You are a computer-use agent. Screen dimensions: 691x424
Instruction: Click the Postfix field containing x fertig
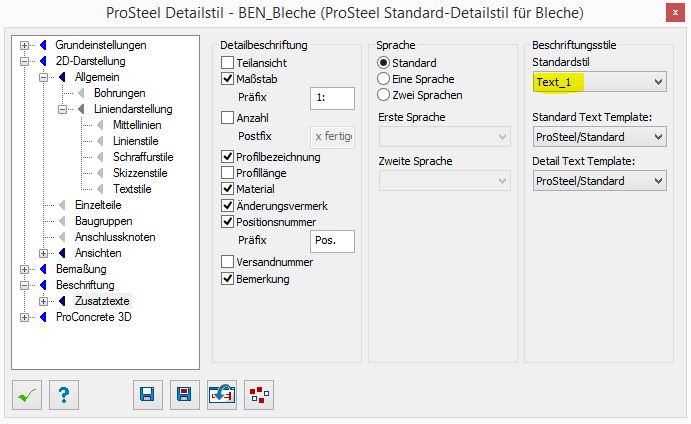(332, 137)
